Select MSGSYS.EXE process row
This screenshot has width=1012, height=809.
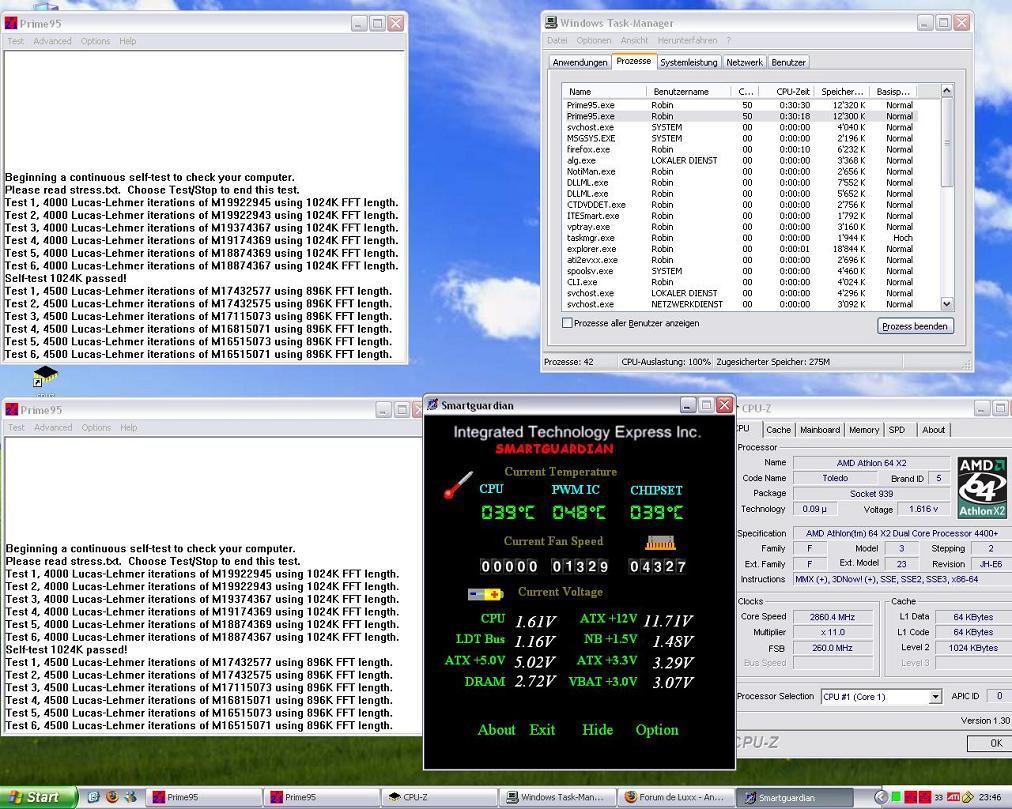pos(740,138)
